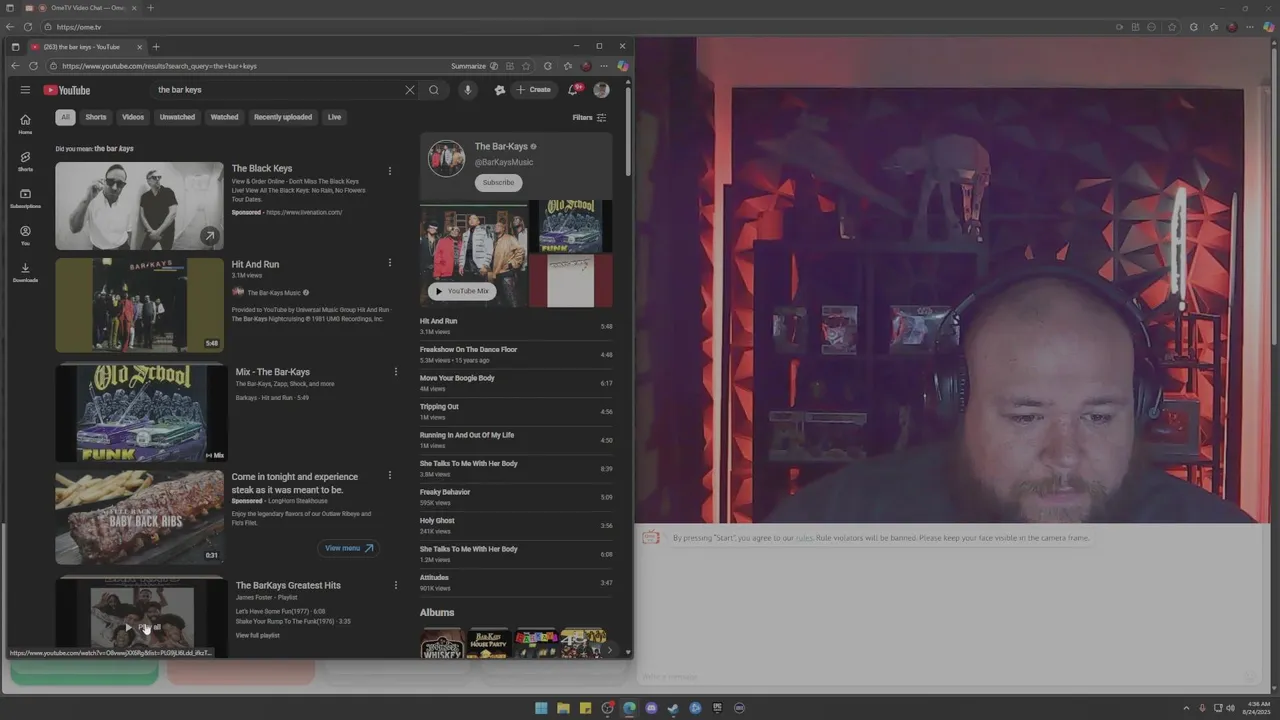The image size is (1280, 720).
Task: Open View menu on the LongHorn ad
Action: (x=348, y=548)
